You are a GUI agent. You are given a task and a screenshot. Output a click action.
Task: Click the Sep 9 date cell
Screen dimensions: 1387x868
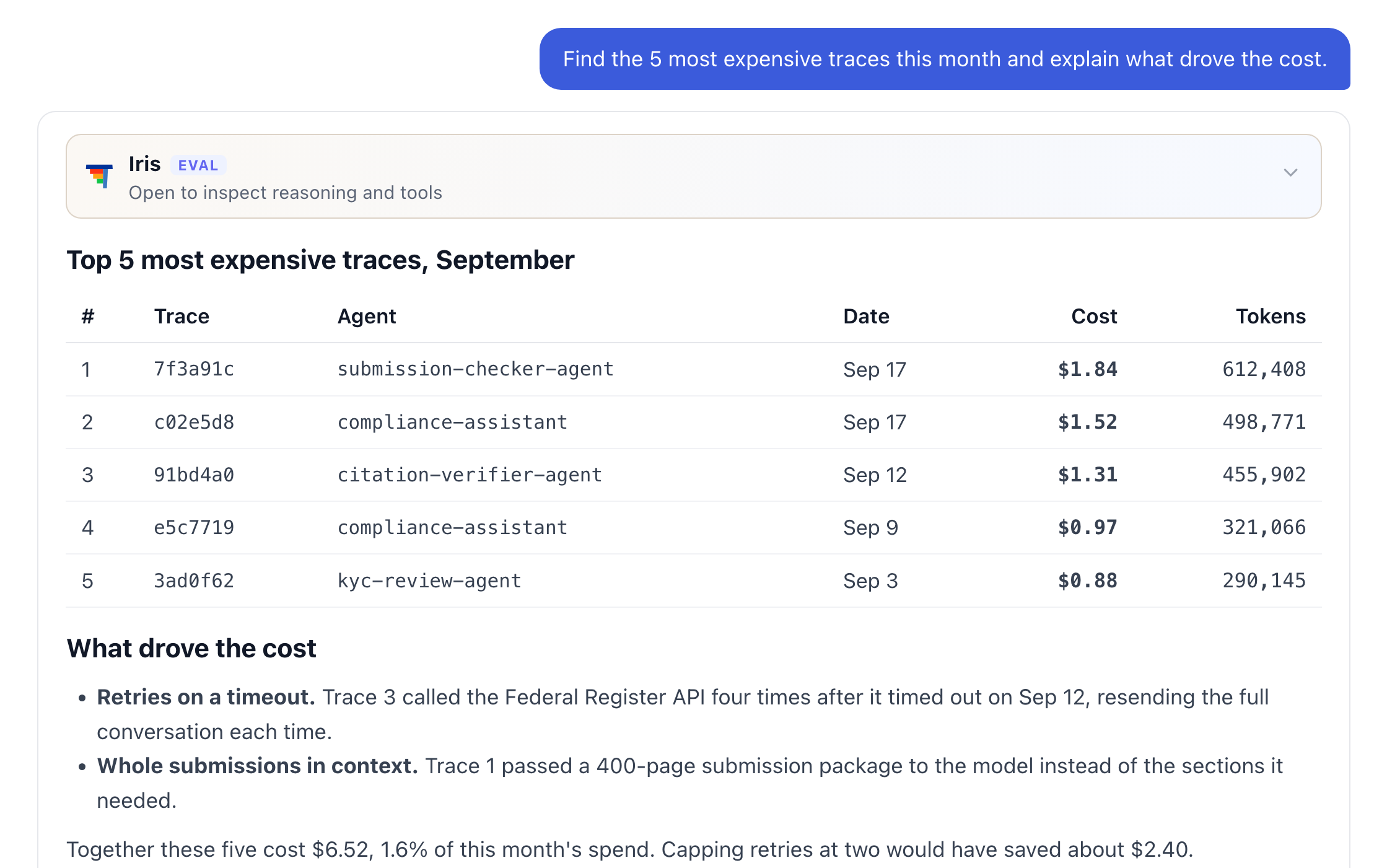click(870, 527)
